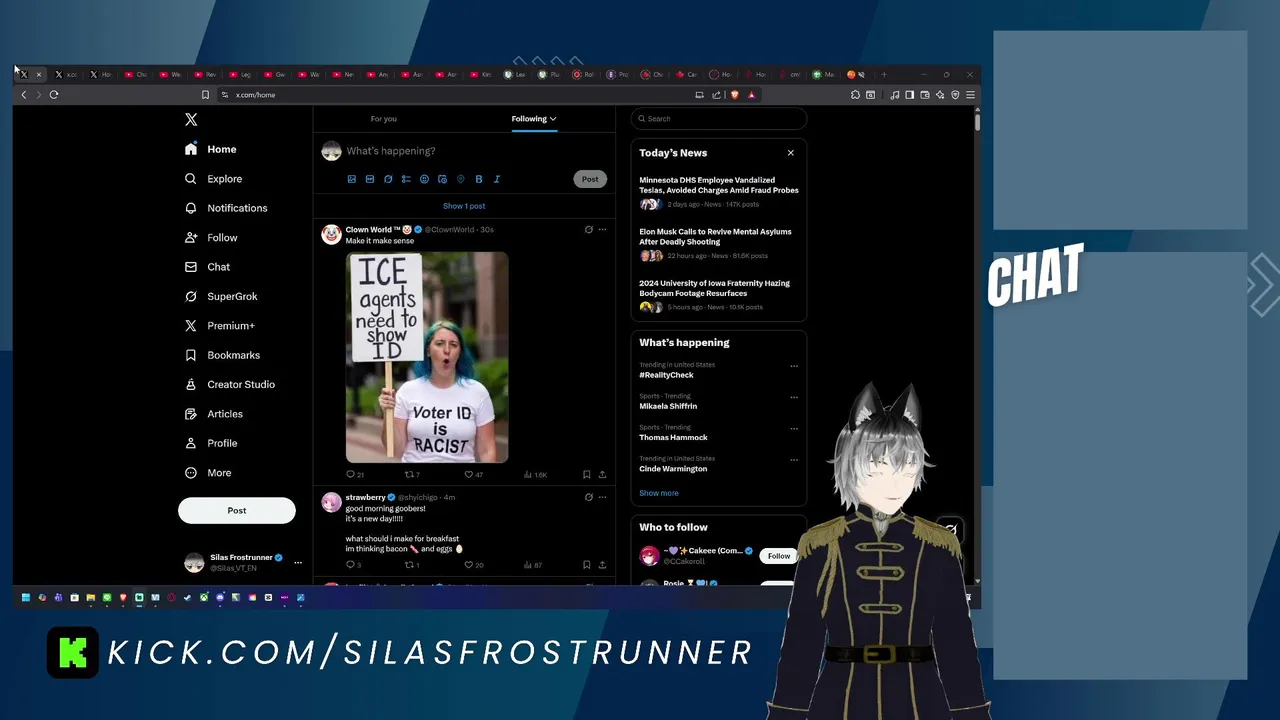Bookmark the Clown World post
Image resolution: width=1280 pixels, height=720 pixels.
tap(586, 475)
